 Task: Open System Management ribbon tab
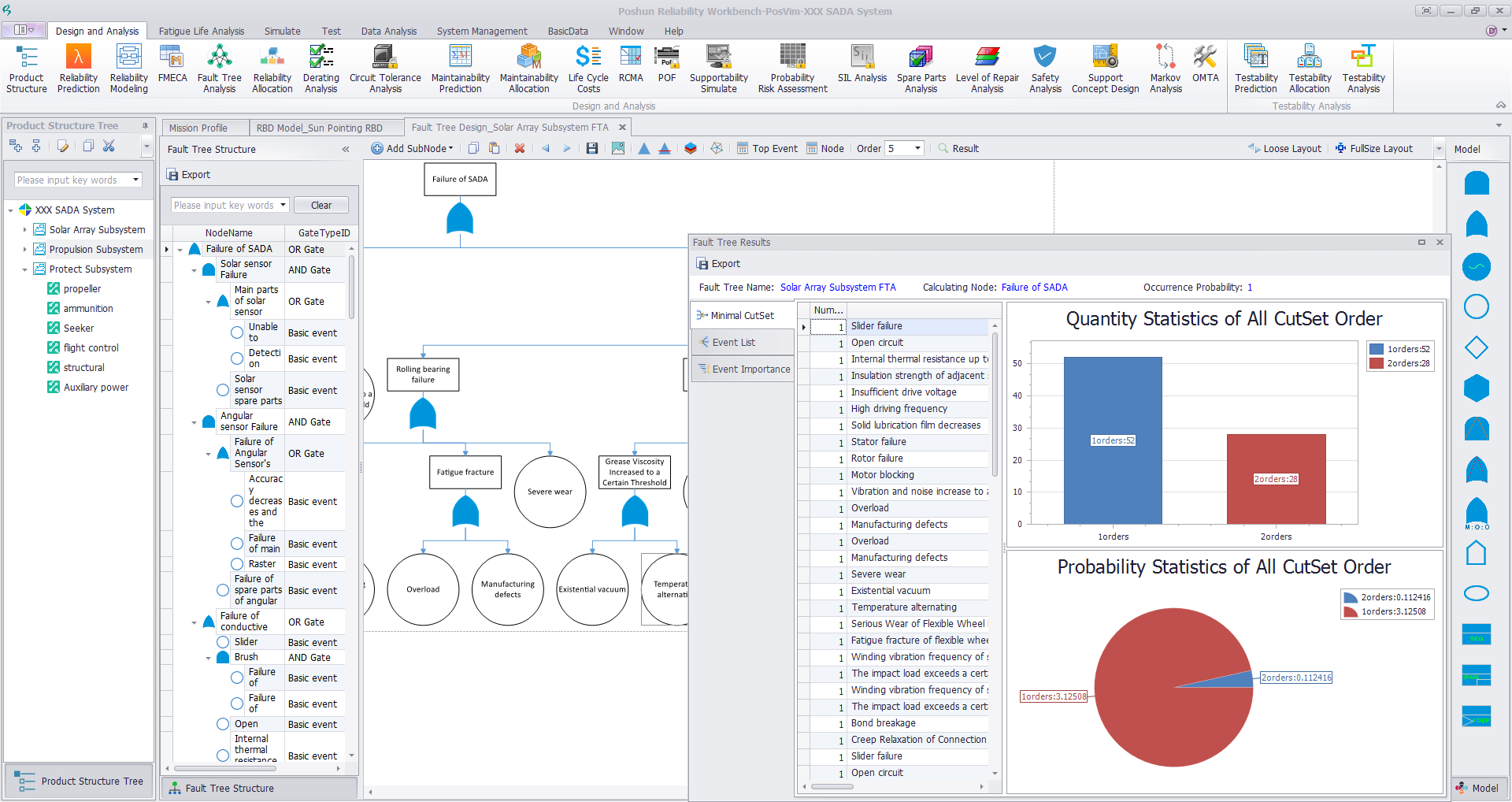[482, 32]
